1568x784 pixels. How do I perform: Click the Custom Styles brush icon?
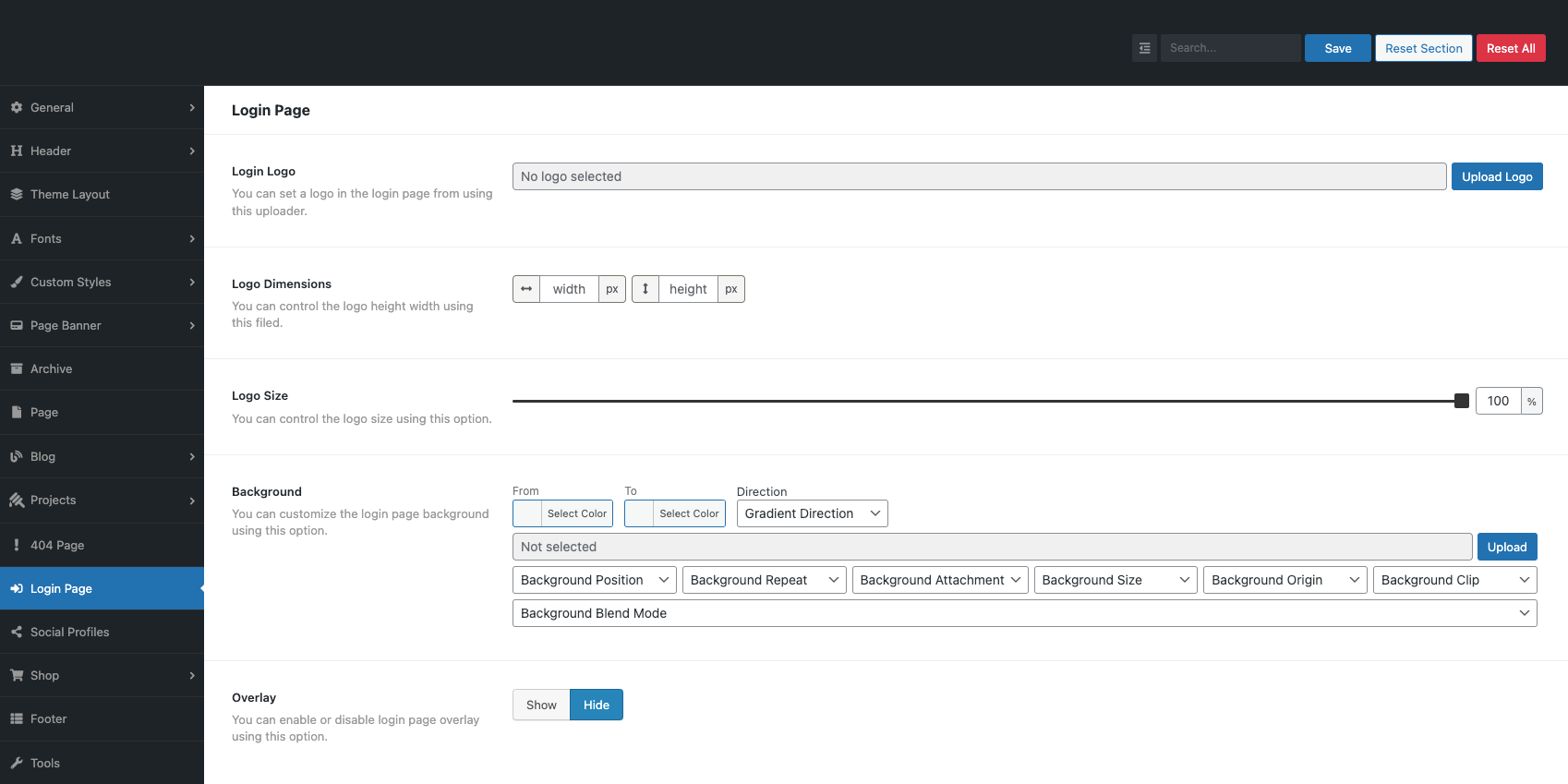tap(17, 282)
